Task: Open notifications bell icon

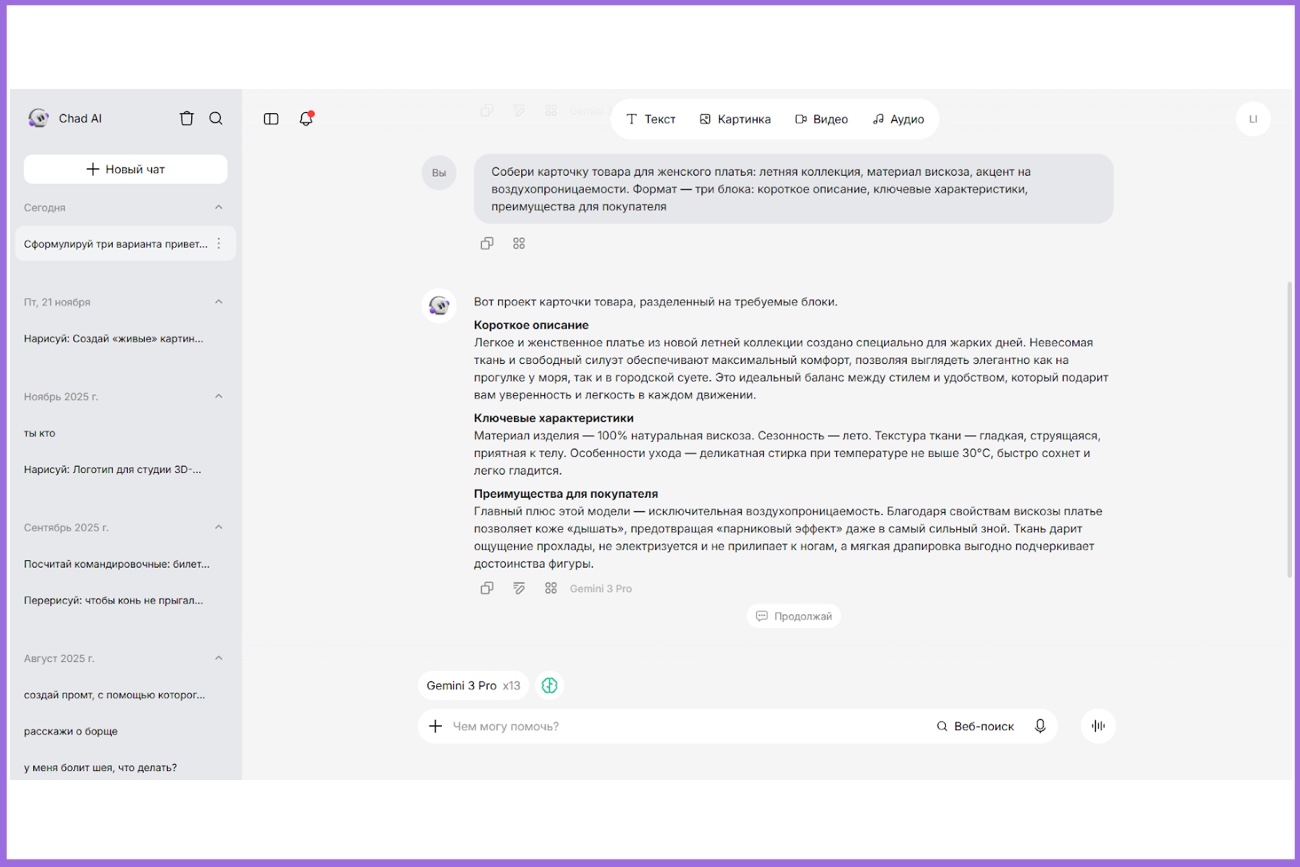Action: coord(306,119)
